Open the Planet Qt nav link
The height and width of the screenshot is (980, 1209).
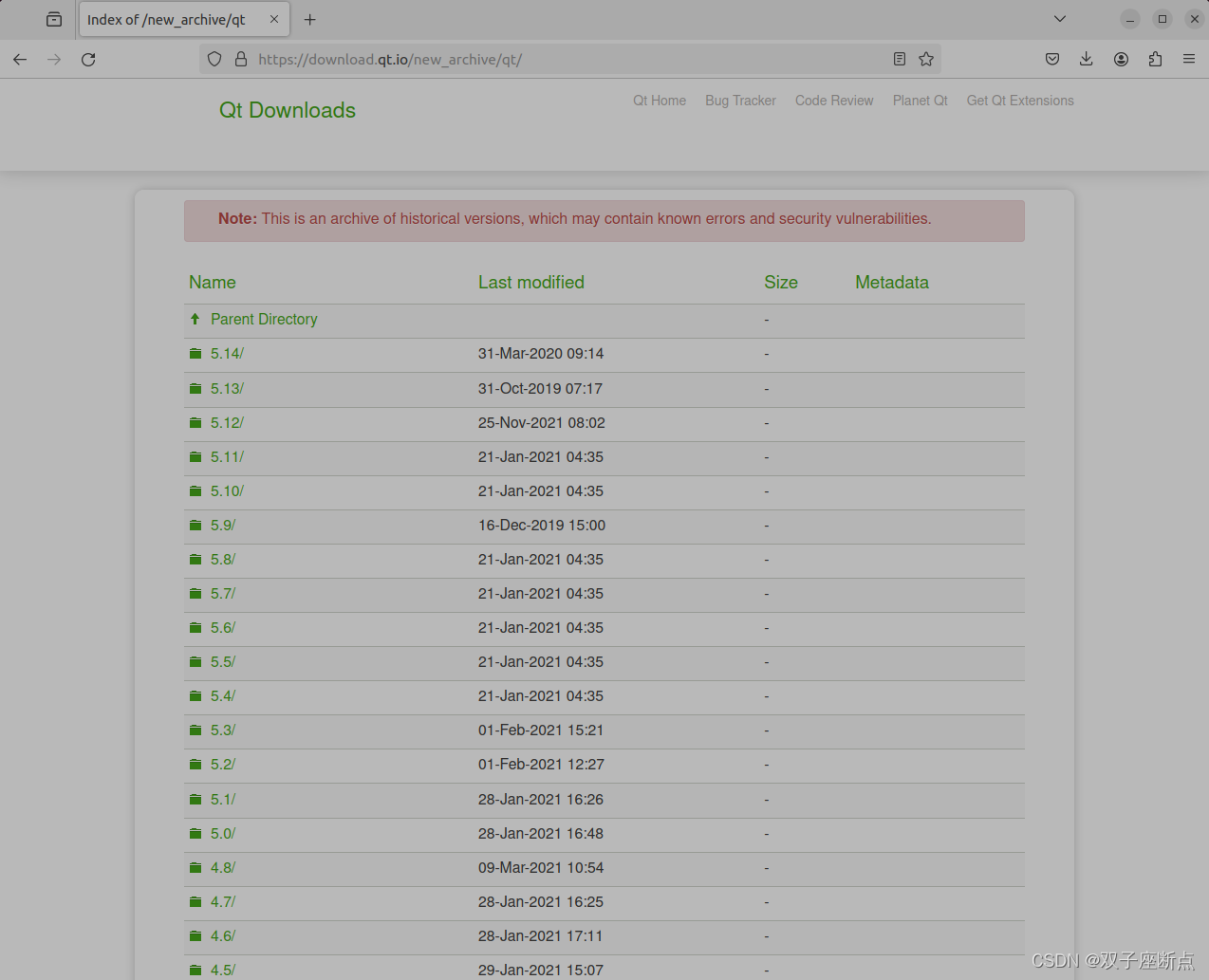click(x=921, y=101)
